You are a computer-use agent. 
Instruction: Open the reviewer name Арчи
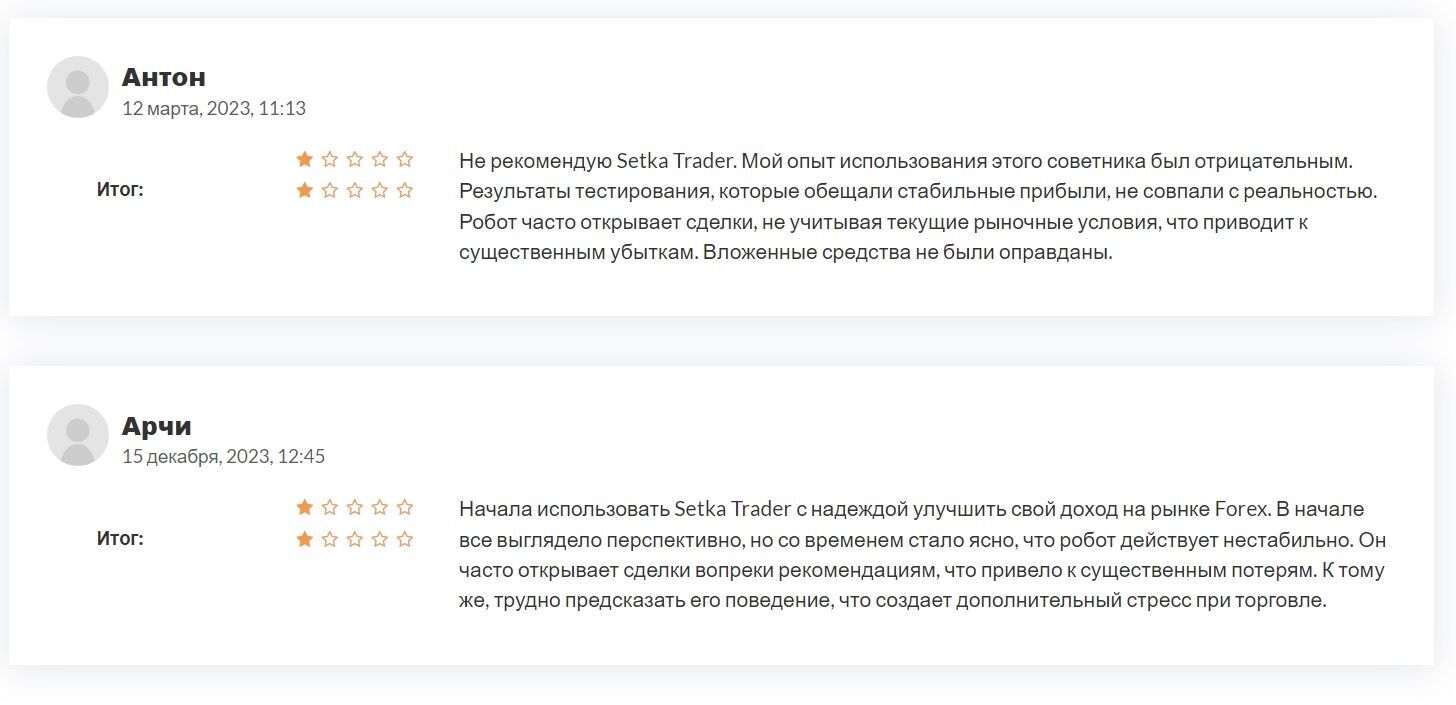tap(157, 426)
